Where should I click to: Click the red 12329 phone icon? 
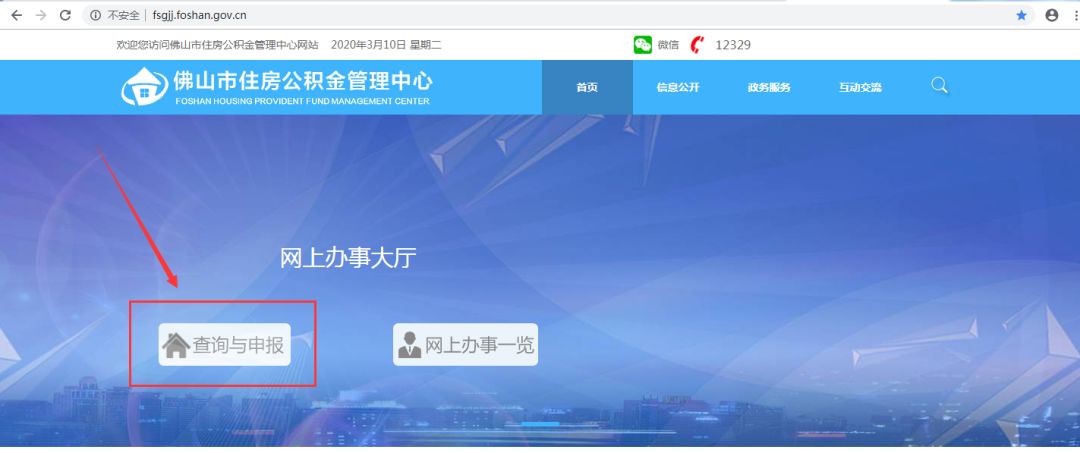click(x=697, y=45)
